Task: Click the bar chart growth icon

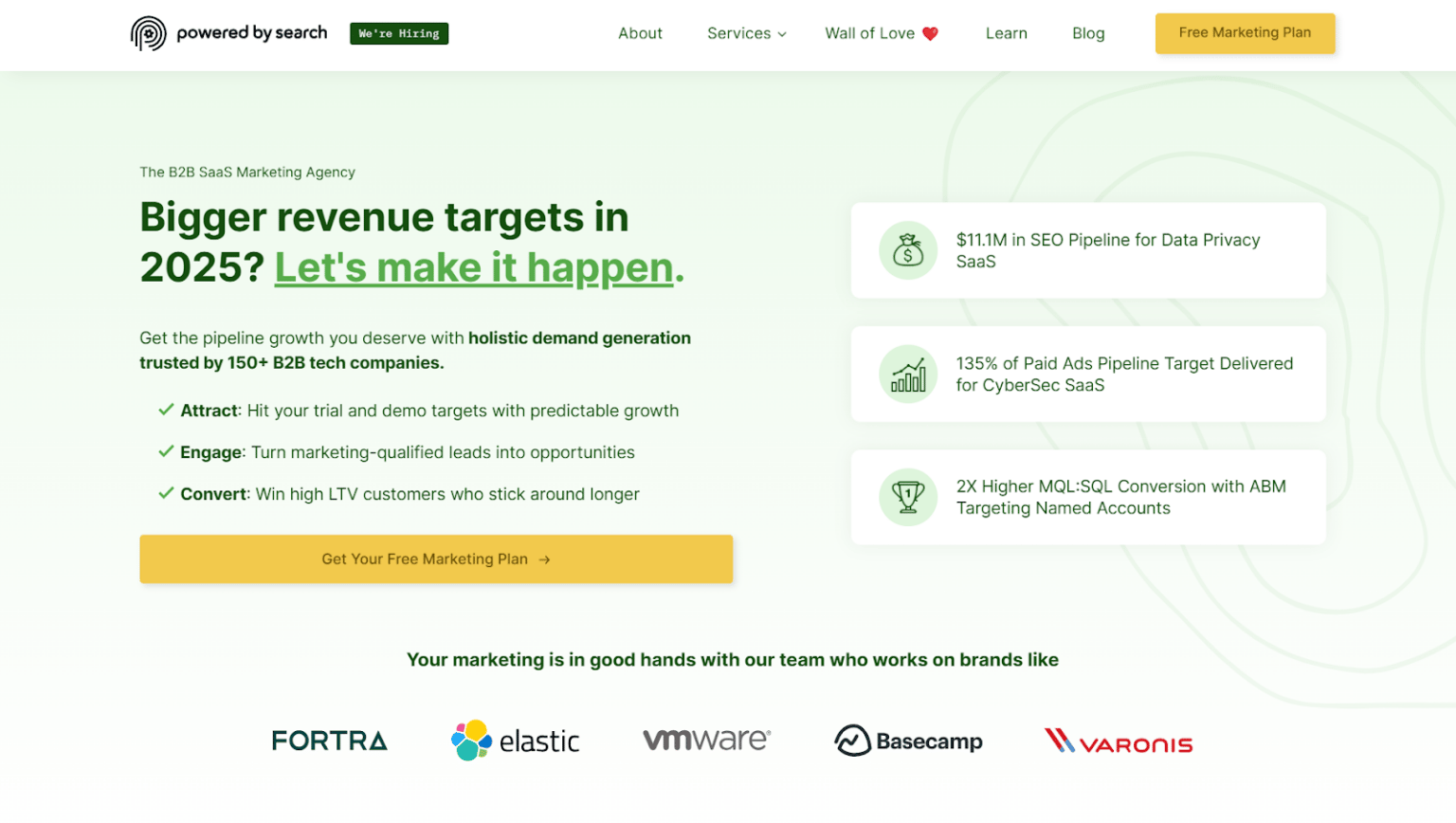Action: point(907,375)
